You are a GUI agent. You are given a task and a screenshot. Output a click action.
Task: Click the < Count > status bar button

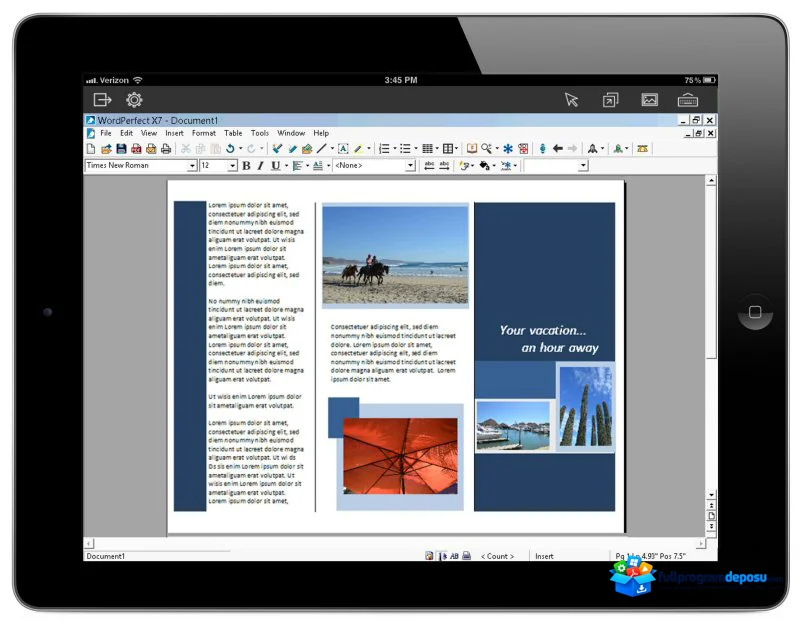click(497, 556)
